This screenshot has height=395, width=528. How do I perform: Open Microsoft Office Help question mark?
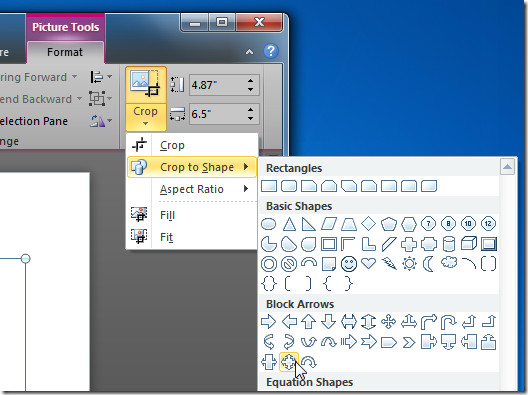(271, 51)
